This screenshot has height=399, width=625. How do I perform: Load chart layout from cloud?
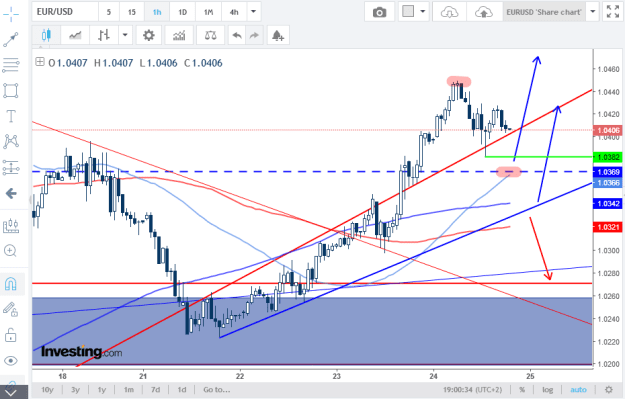coord(450,12)
